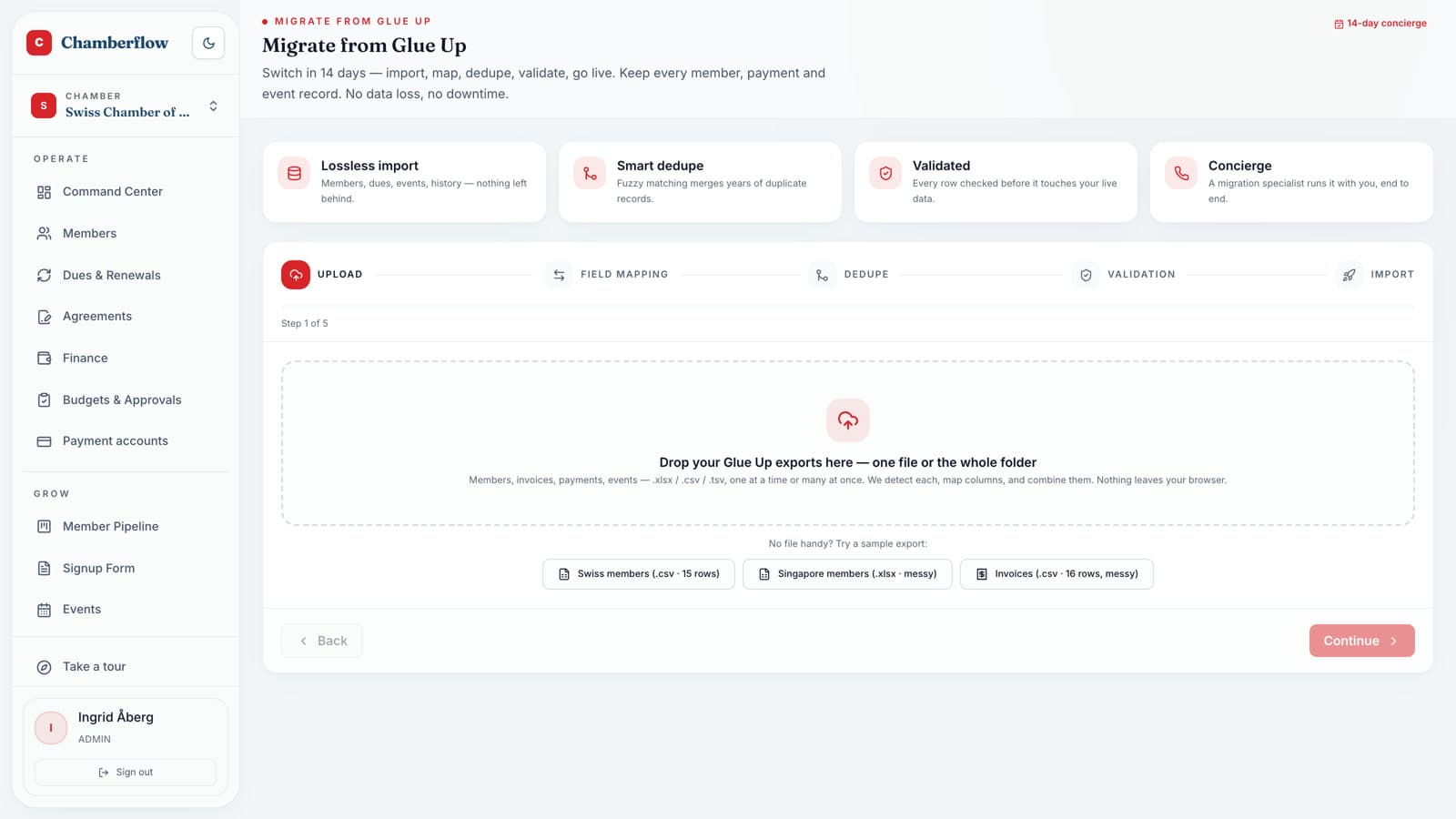Click the Smart dedupe merge icon

point(590,173)
